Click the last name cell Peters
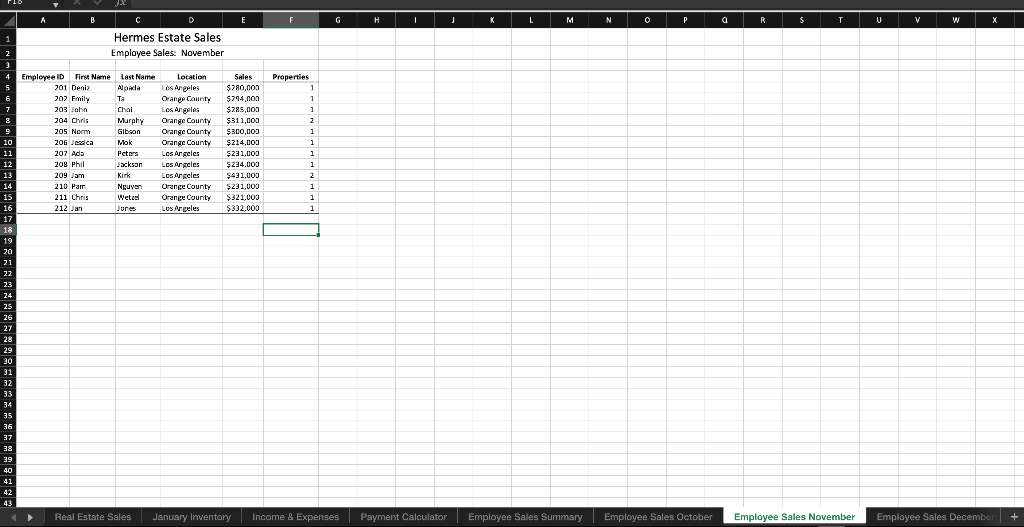The width and height of the screenshot is (1024, 527). point(138,153)
